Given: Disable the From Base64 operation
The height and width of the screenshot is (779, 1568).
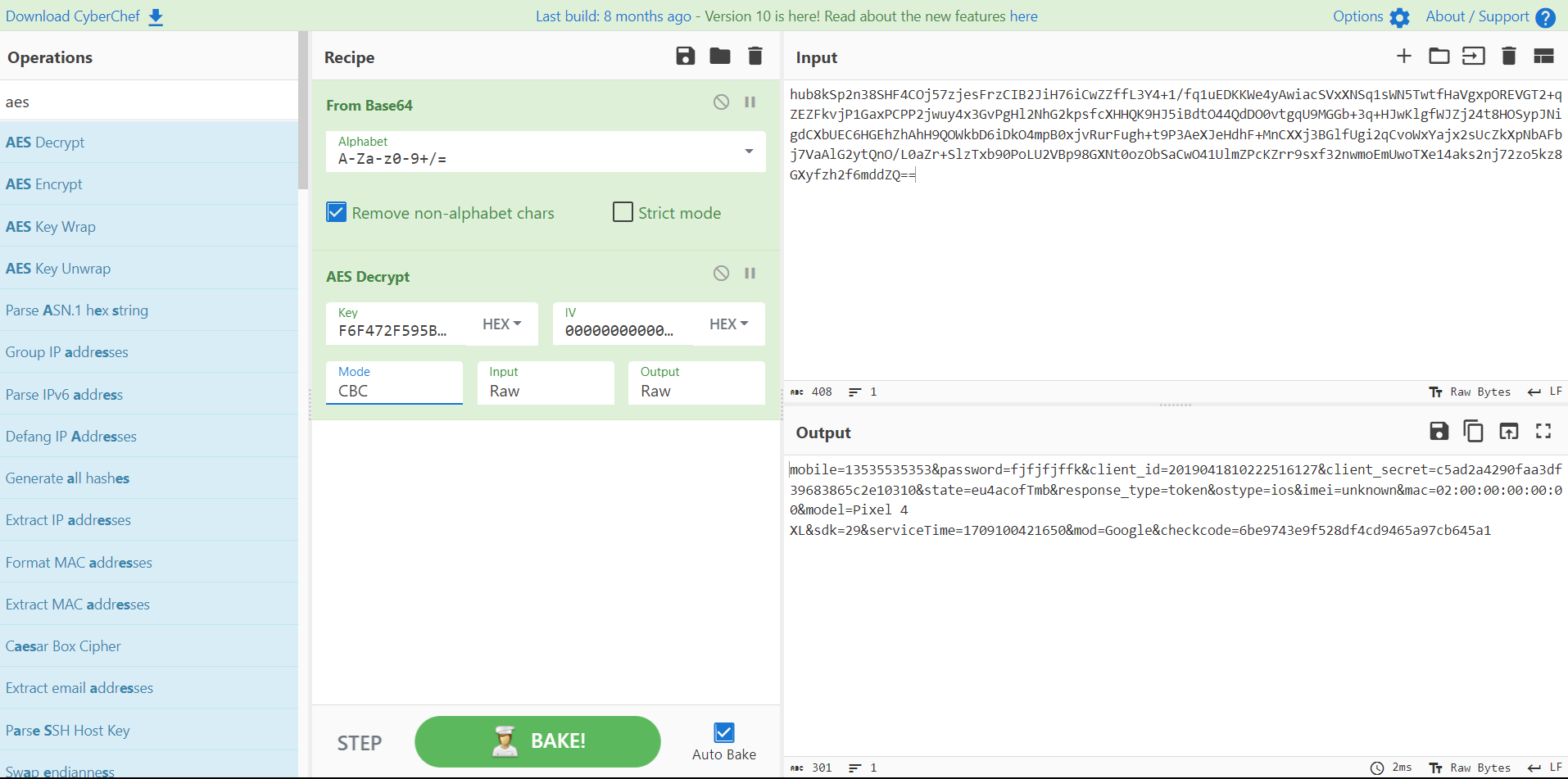Looking at the screenshot, I should point(721,102).
